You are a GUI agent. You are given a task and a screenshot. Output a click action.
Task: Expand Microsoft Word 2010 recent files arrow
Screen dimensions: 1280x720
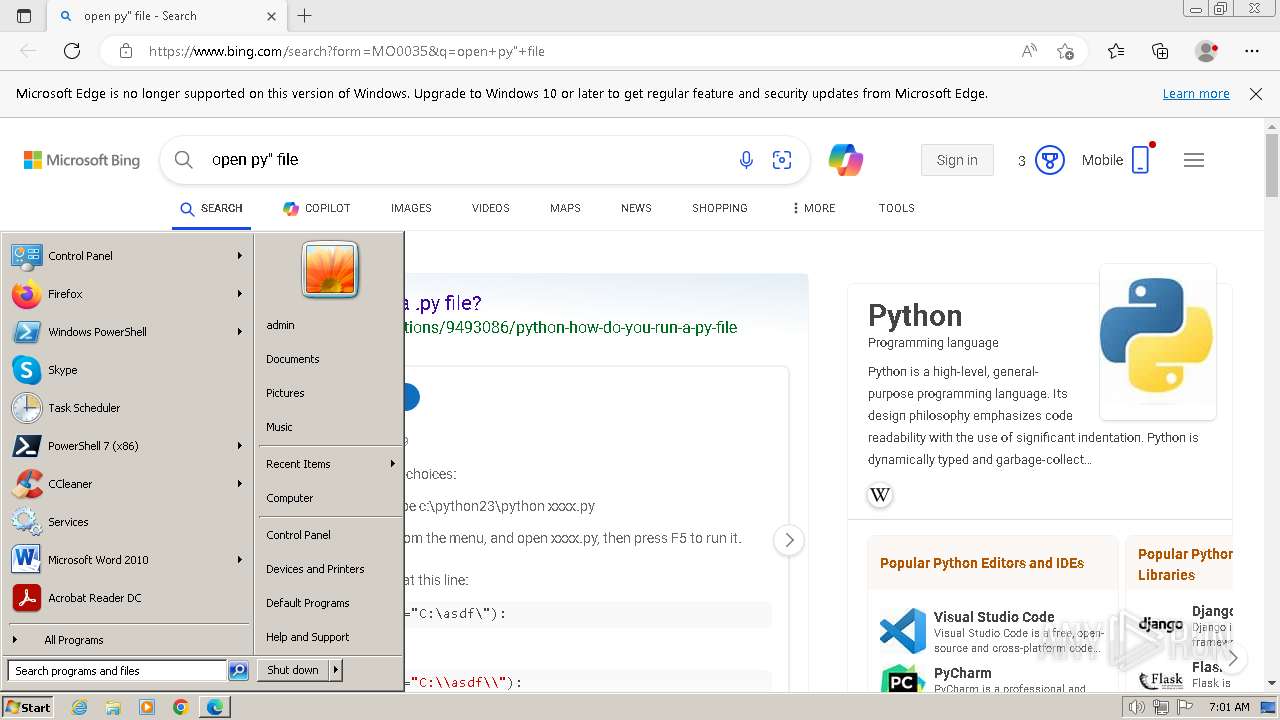click(240, 560)
